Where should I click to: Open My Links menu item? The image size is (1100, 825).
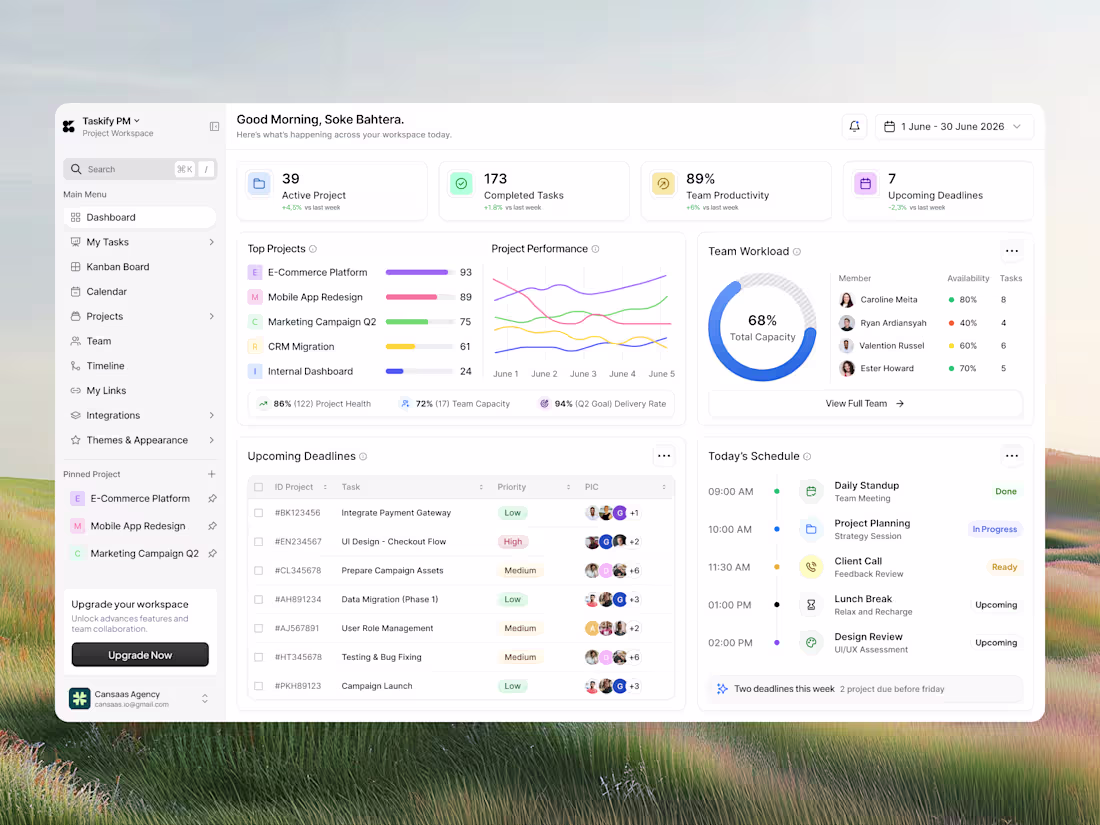(x=140, y=391)
